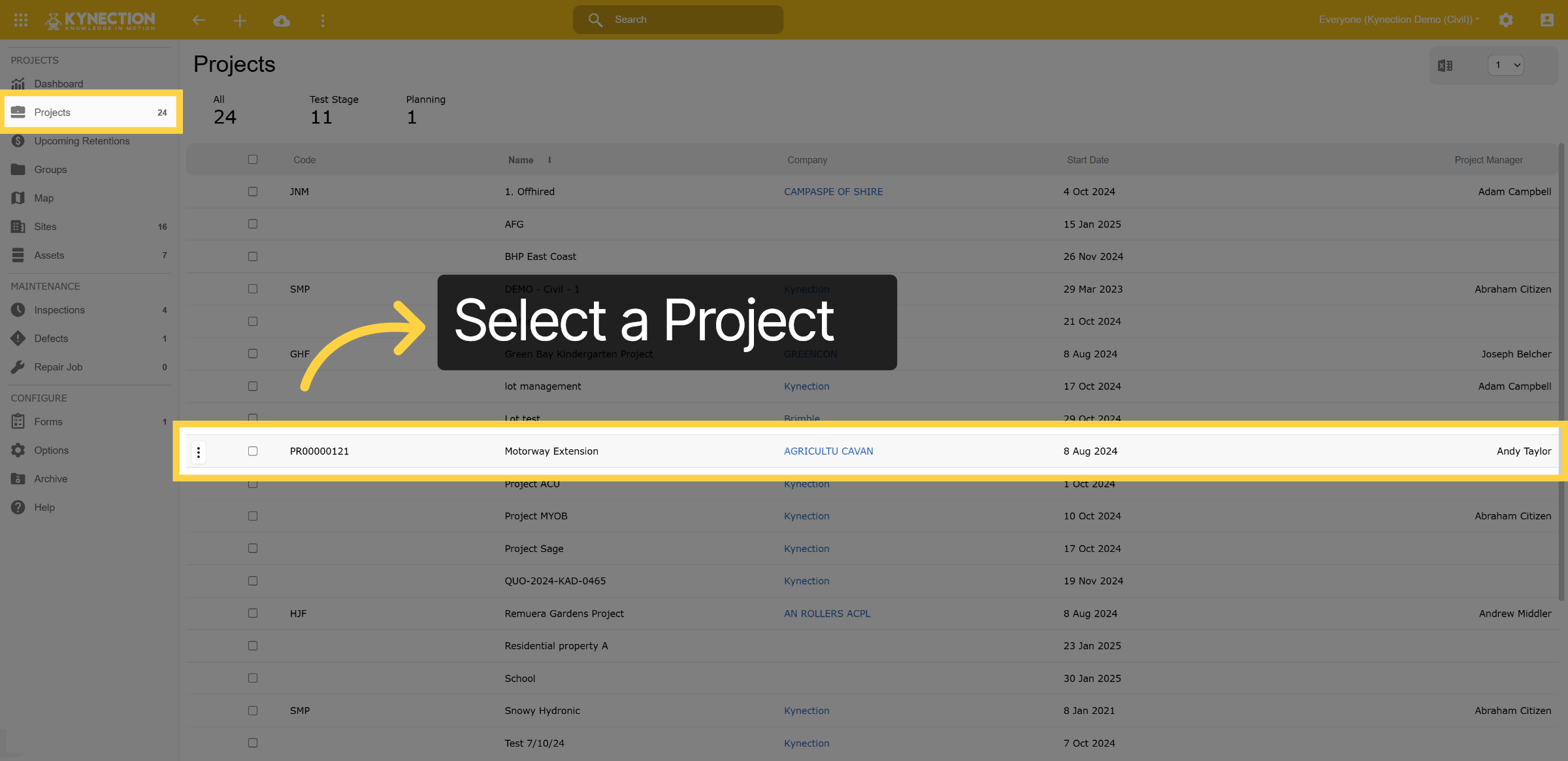
Task: Select the Residential property A row name
Action: [556, 646]
